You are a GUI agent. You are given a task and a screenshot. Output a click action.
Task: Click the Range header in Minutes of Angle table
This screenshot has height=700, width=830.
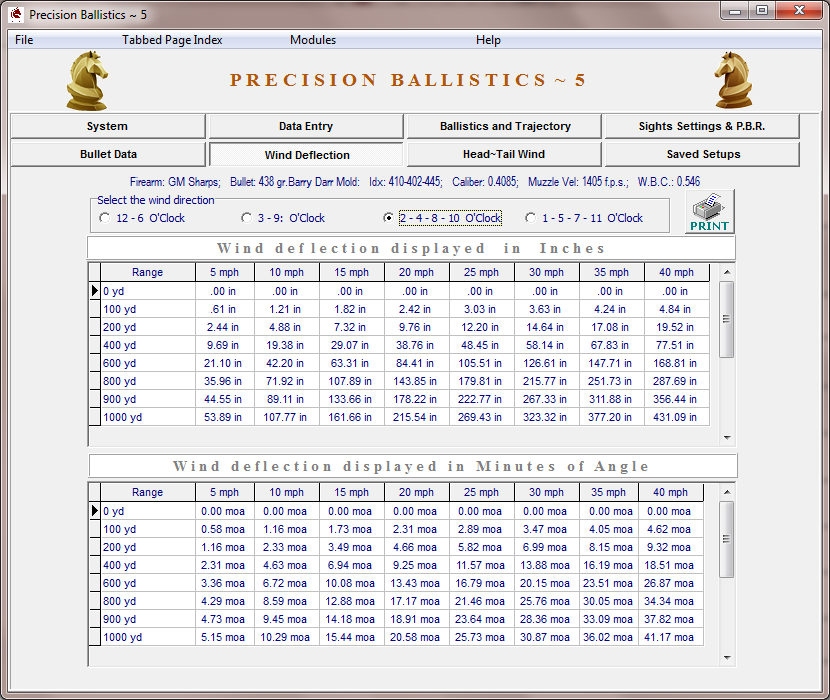(x=148, y=492)
